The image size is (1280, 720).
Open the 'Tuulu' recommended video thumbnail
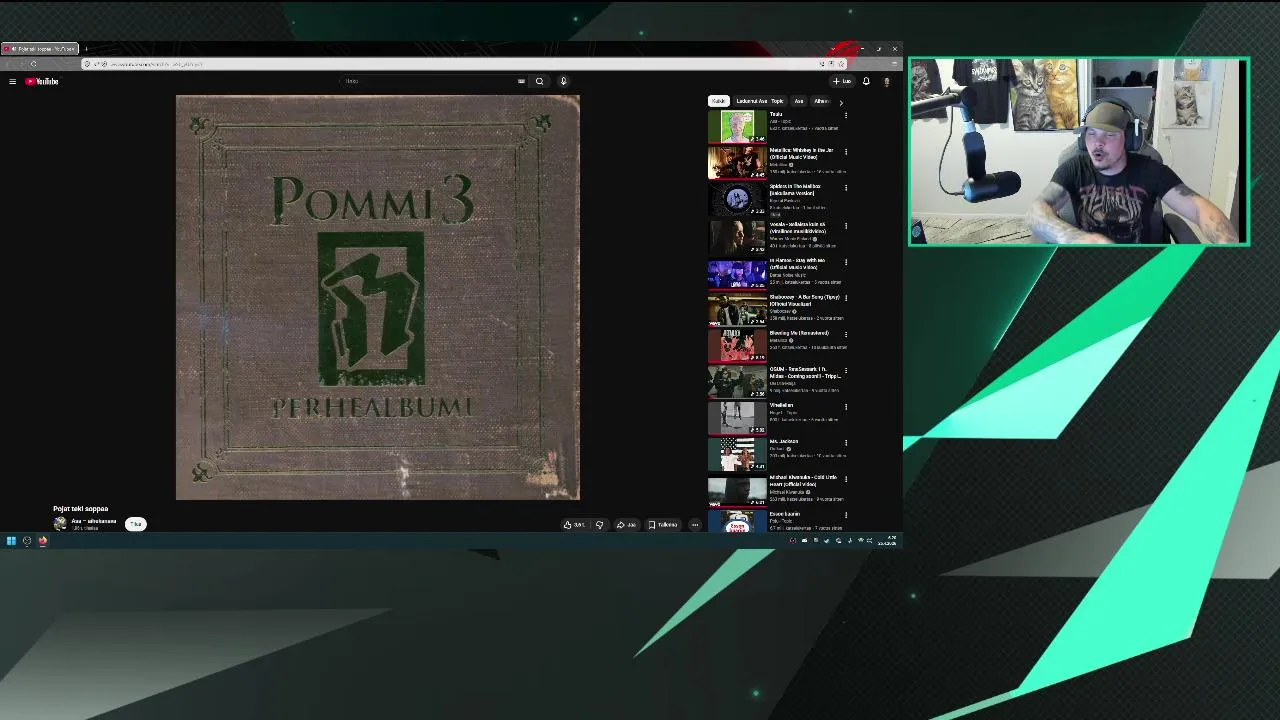coord(737,126)
